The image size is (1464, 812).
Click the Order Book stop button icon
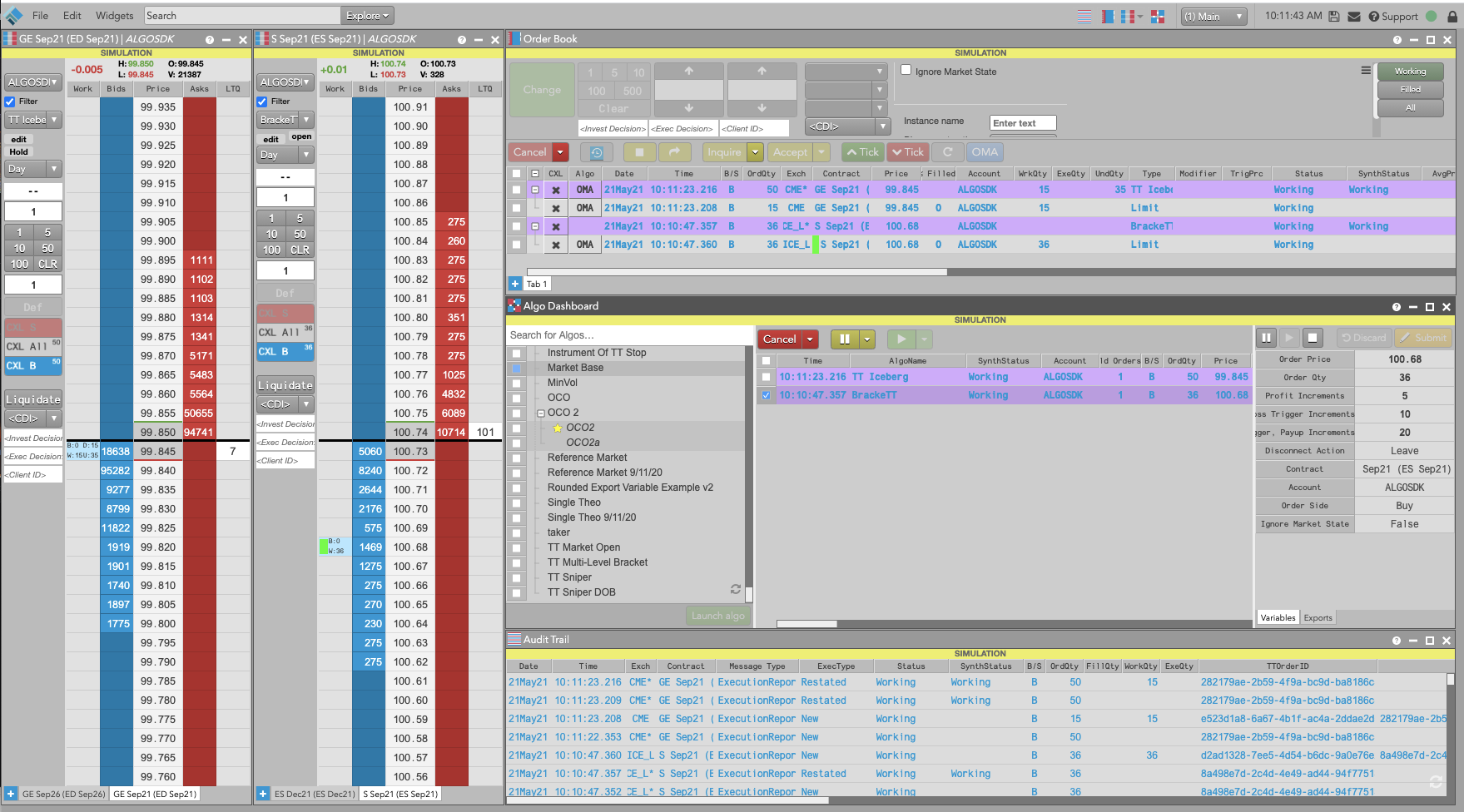639,152
